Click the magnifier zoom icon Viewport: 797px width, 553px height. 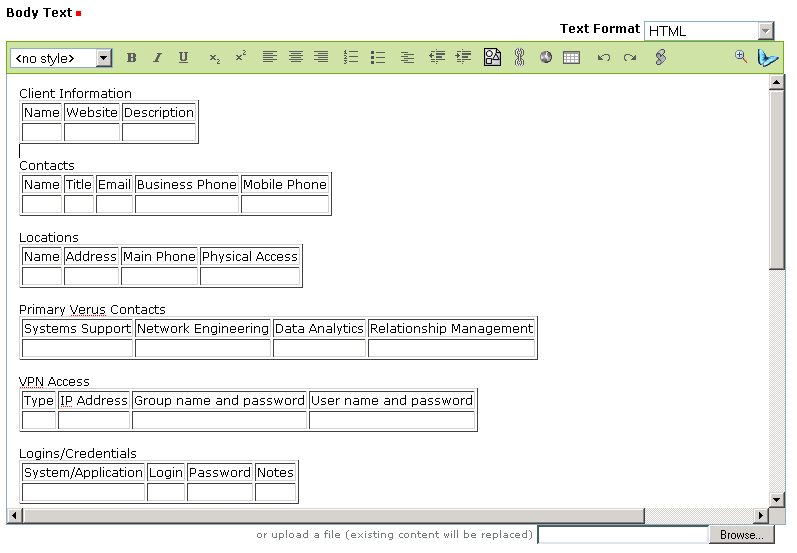(x=741, y=57)
